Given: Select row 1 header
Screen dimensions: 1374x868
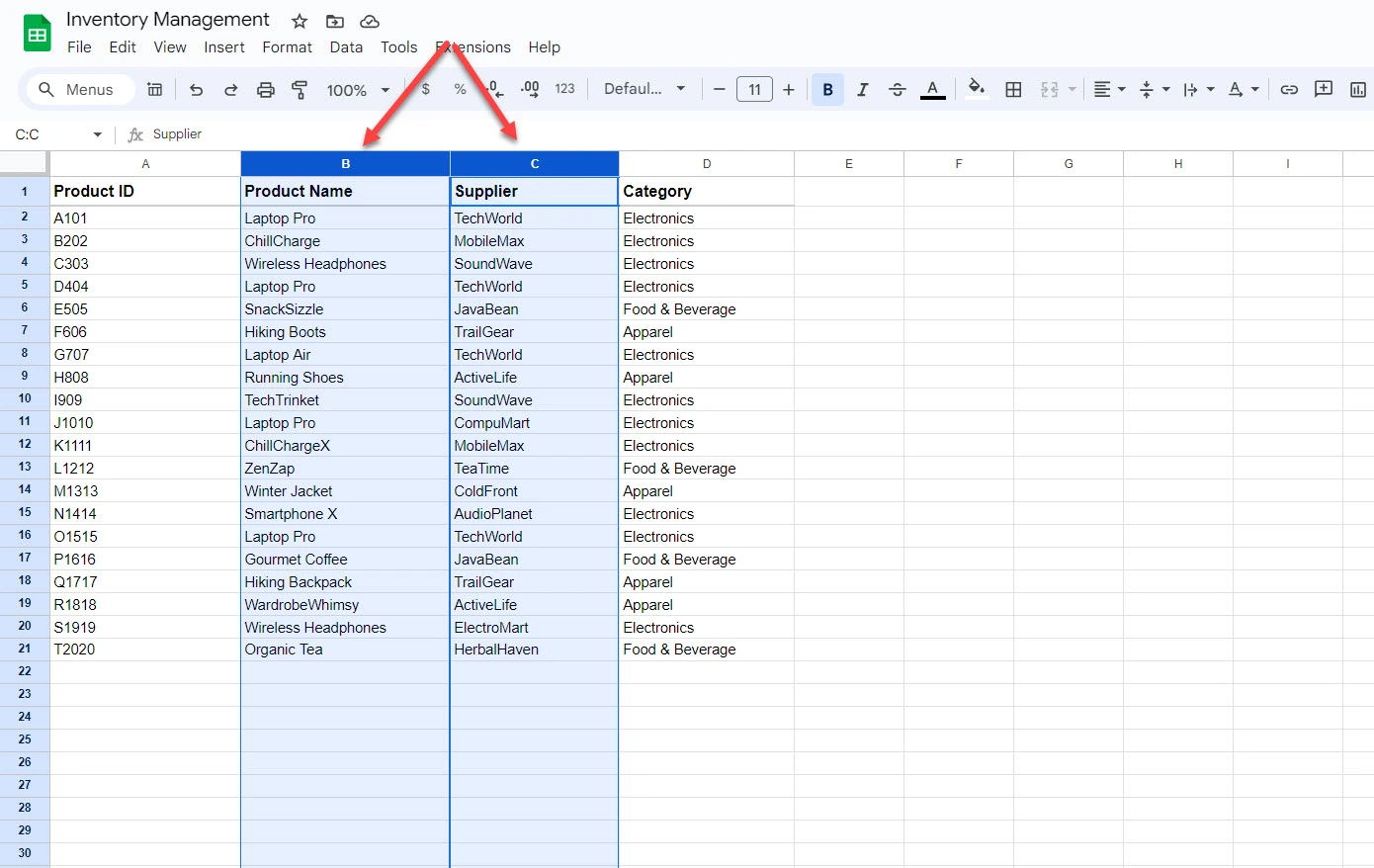Looking at the screenshot, I should pyautogui.click(x=25, y=192).
